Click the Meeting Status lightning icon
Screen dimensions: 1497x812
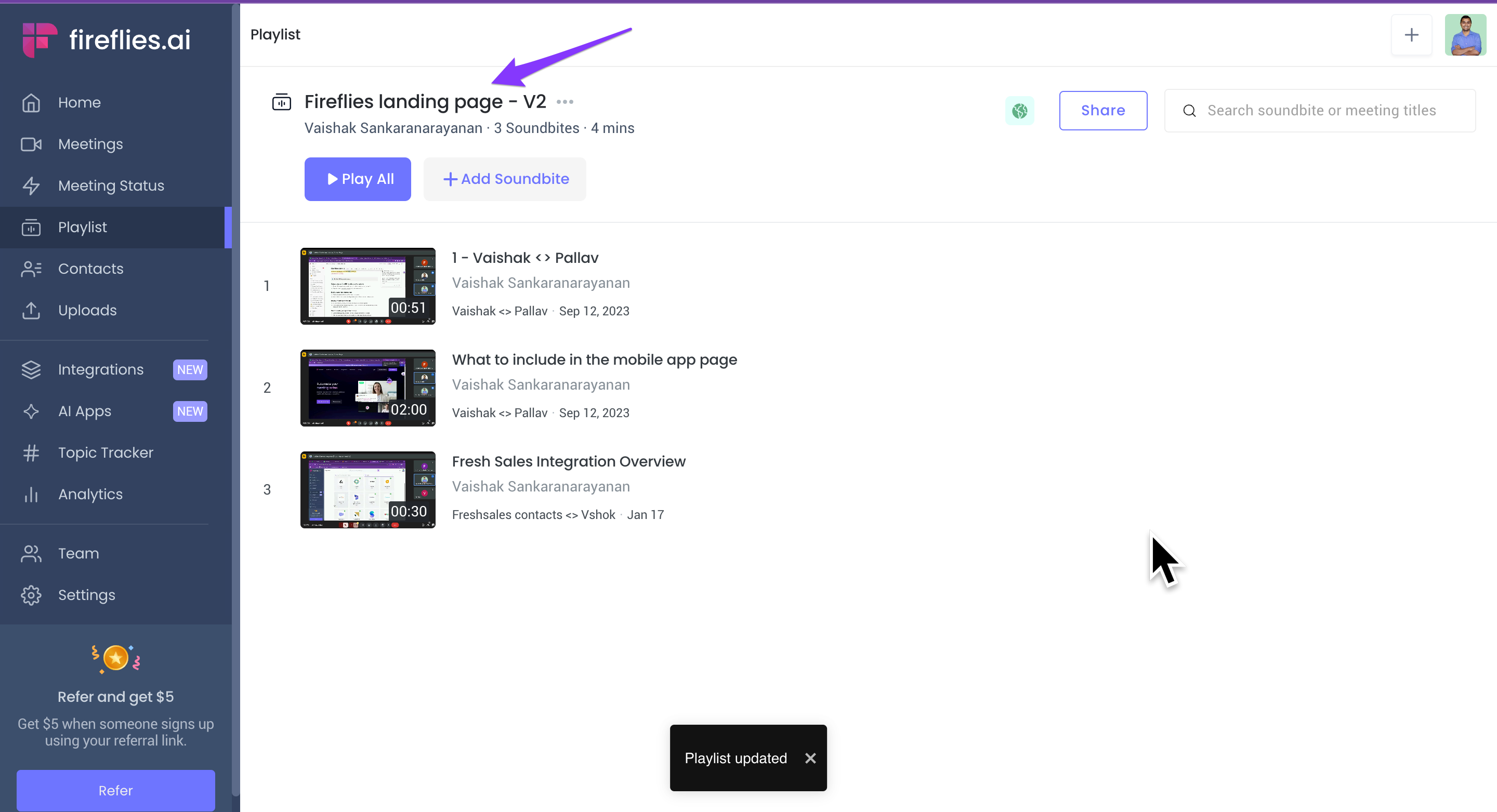point(31,186)
